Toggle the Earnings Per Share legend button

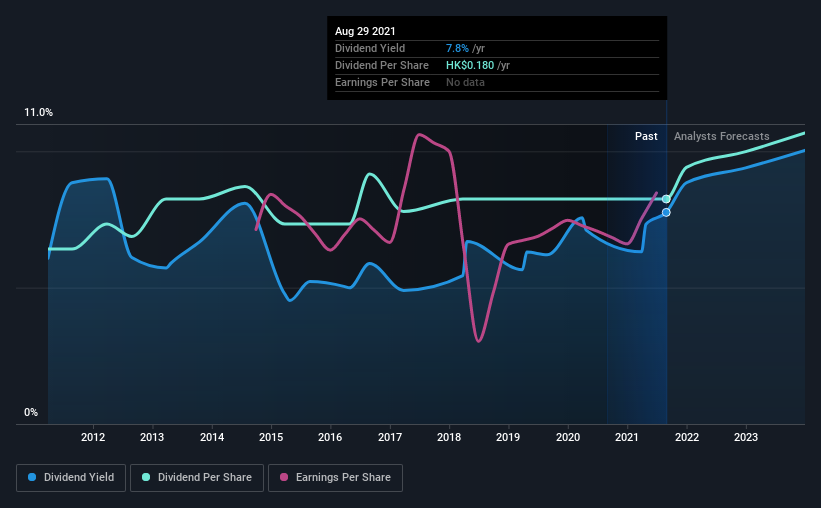coord(335,478)
